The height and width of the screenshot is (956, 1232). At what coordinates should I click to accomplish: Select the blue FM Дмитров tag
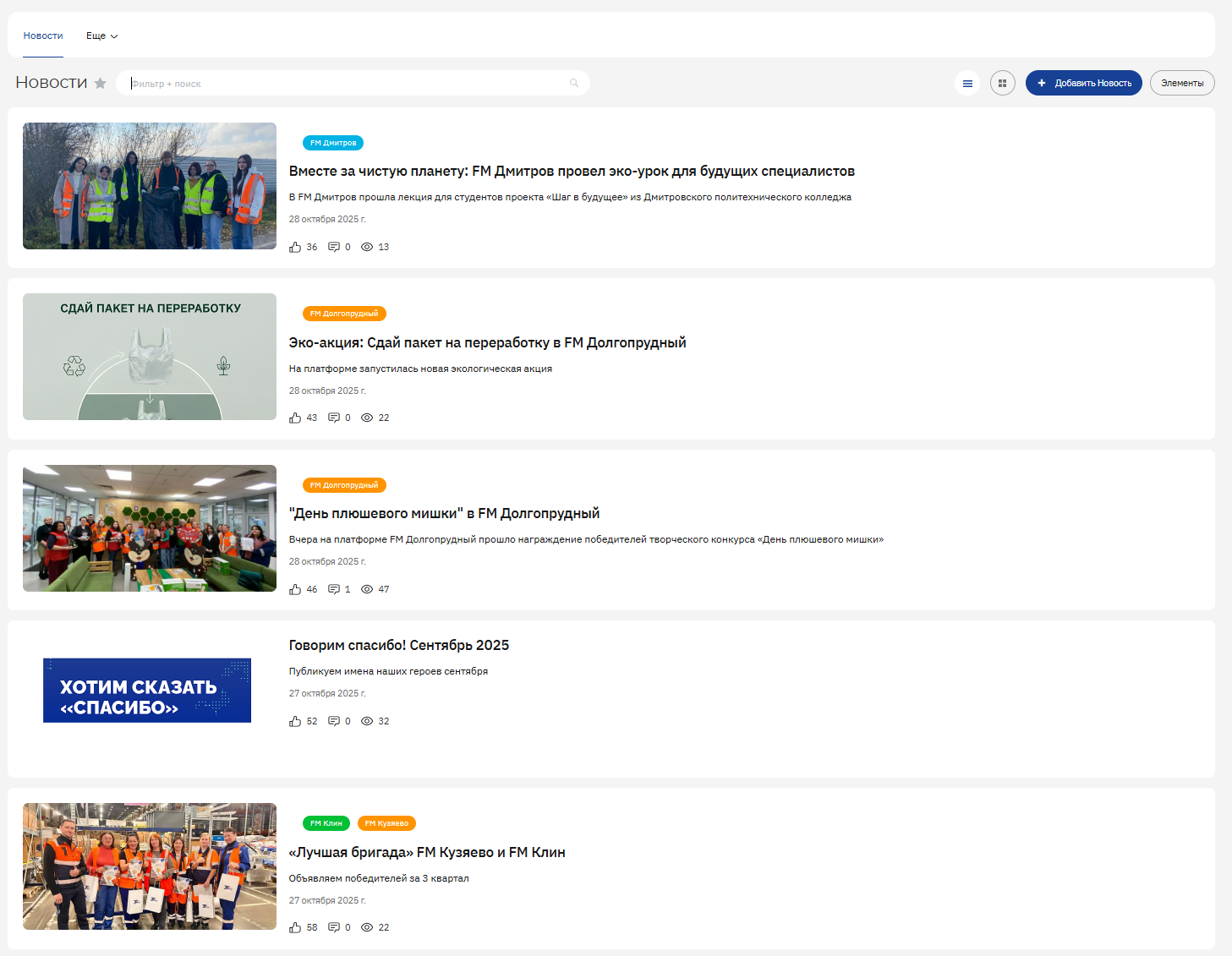[x=333, y=143]
